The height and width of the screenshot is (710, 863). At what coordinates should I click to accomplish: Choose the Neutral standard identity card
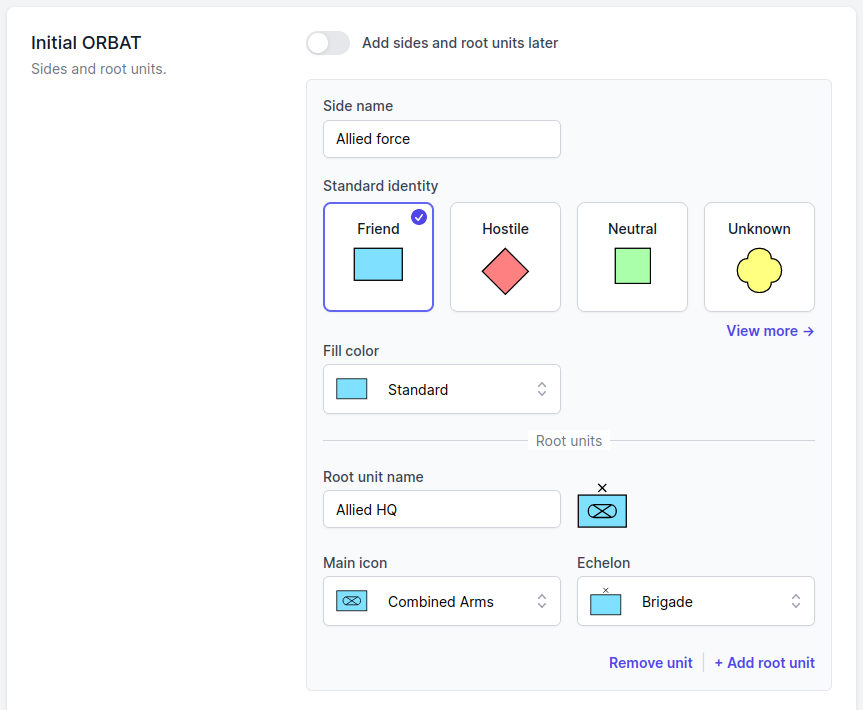(632, 257)
